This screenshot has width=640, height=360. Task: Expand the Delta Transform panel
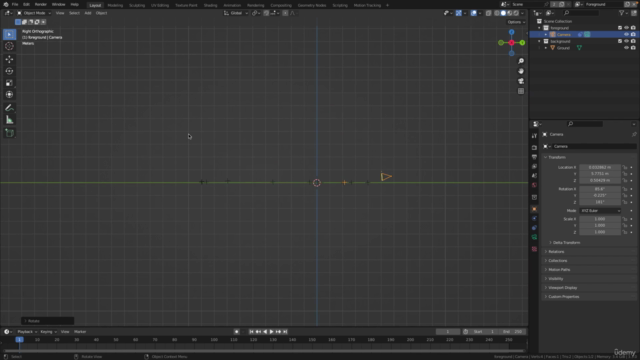click(566, 242)
